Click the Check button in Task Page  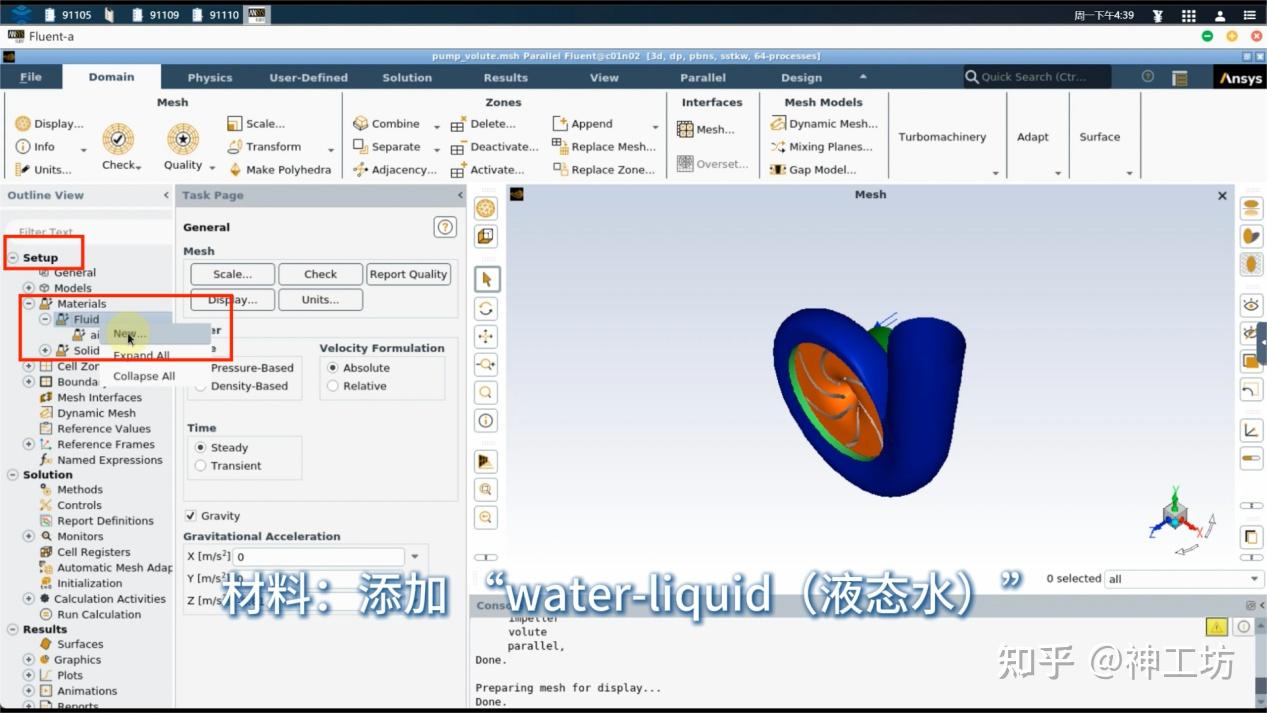point(321,274)
